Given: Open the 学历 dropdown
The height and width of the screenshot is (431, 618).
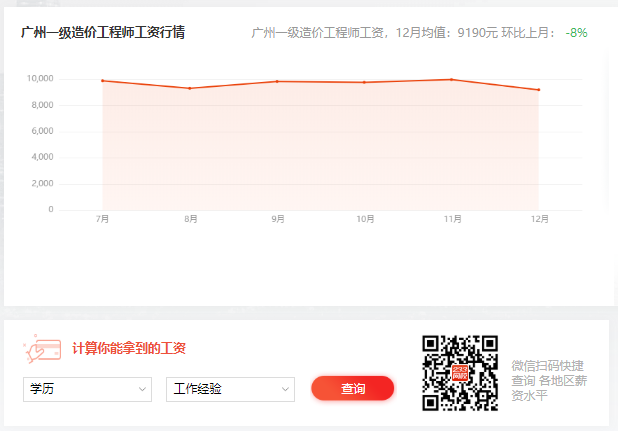Looking at the screenshot, I should point(87,389).
